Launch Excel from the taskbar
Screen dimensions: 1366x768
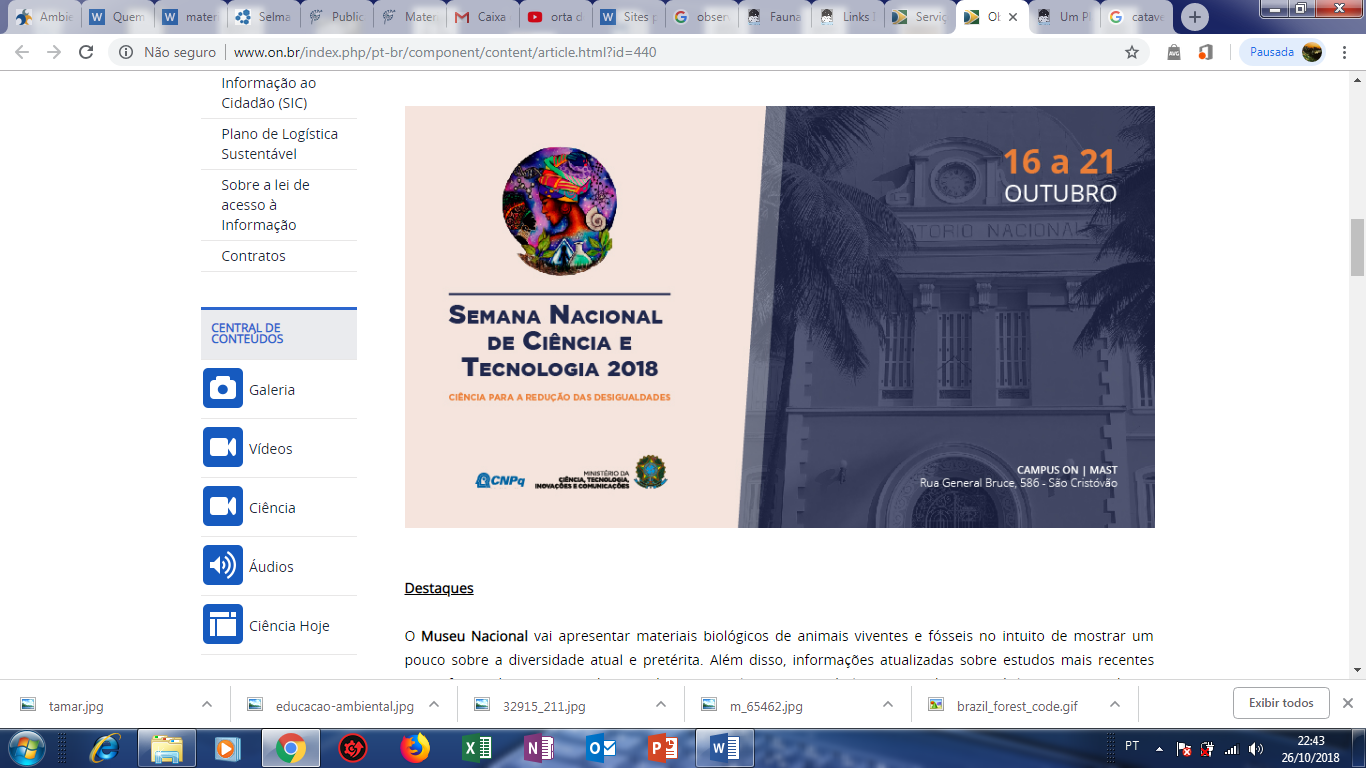click(x=476, y=748)
